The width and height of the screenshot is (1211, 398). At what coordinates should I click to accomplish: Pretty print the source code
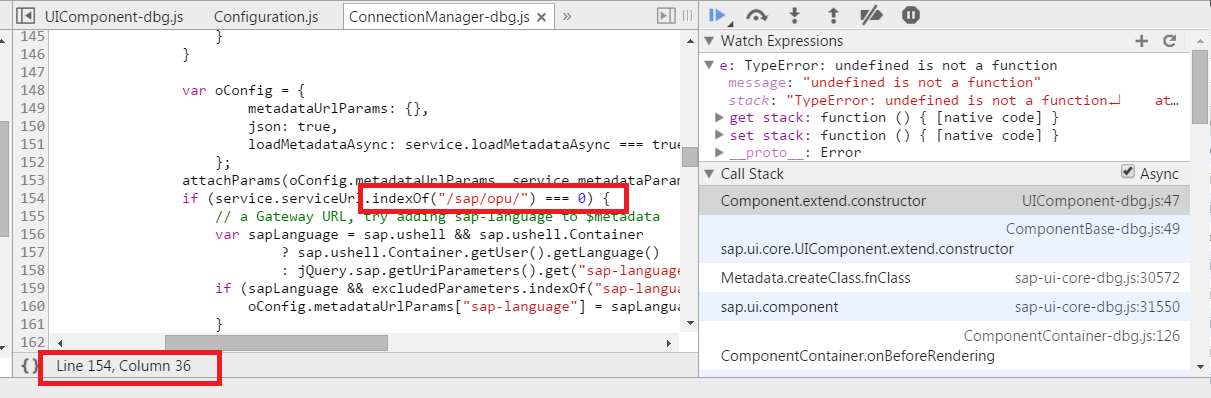29,366
